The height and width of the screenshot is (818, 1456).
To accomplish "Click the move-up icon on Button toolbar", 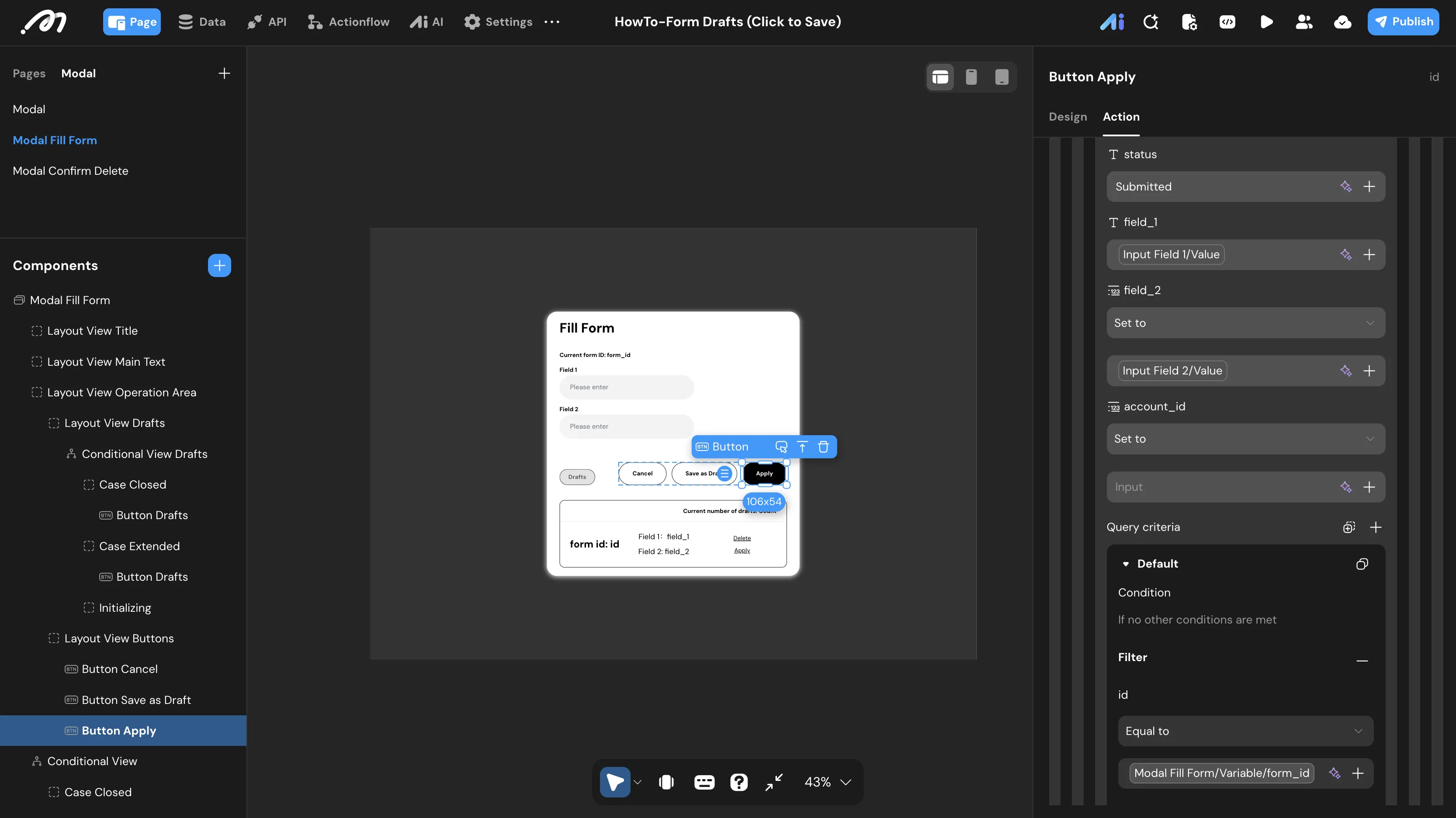I will pyautogui.click(x=802, y=447).
